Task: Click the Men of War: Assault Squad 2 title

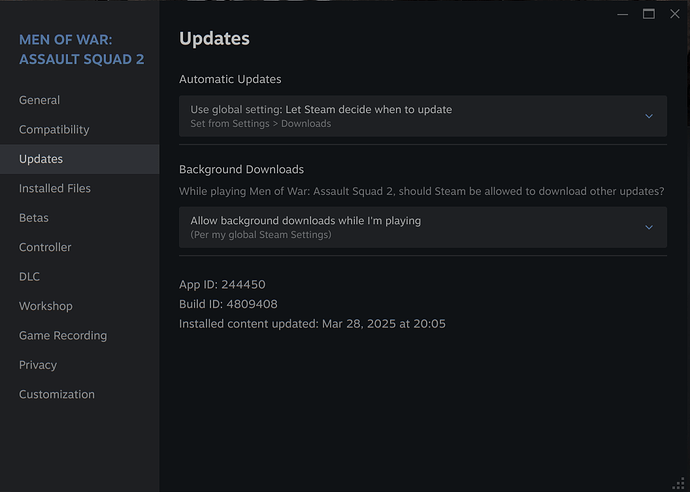Action: [x=81, y=49]
